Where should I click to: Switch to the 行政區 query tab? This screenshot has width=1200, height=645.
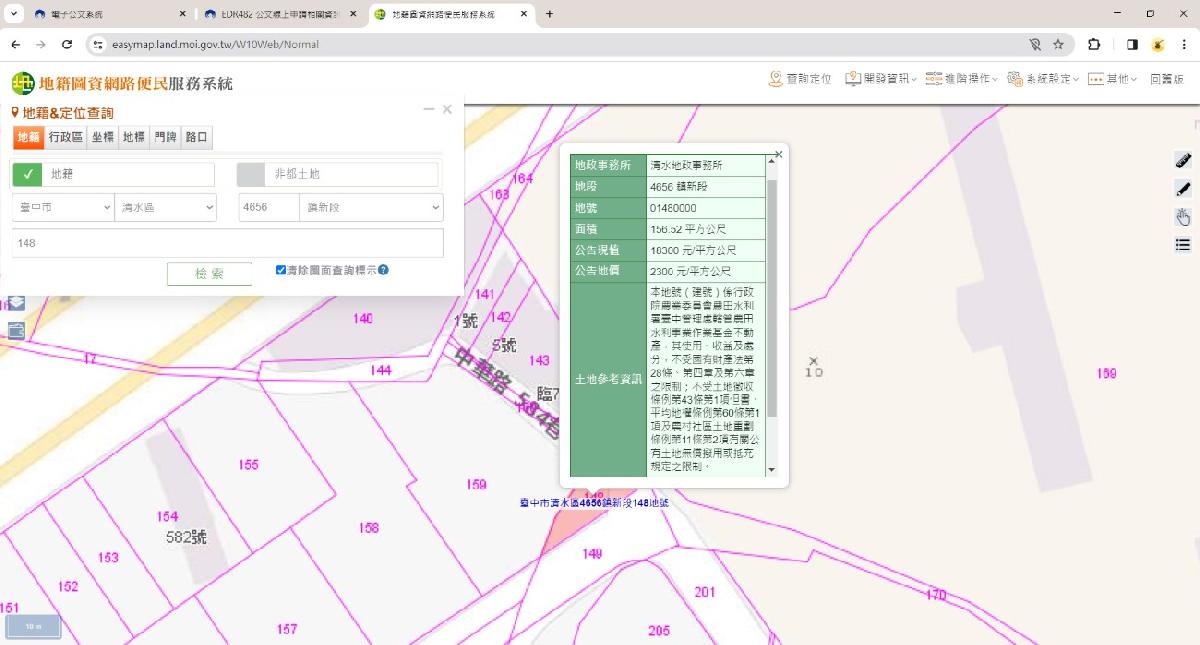point(66,138)
